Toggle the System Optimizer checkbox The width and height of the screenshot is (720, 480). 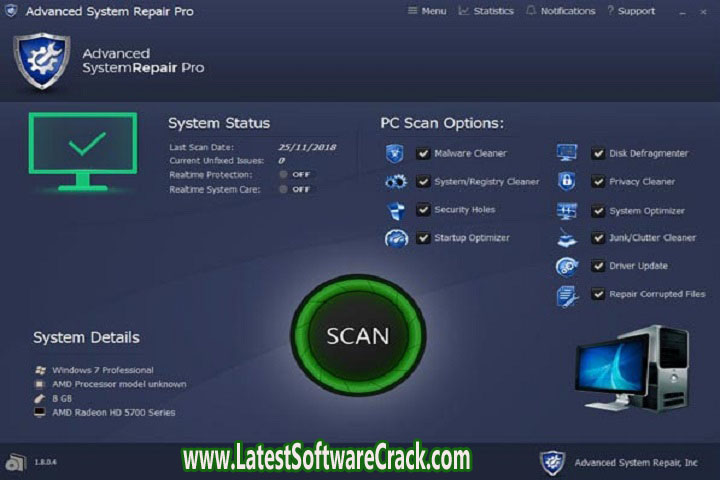click(x=597, y=211)
